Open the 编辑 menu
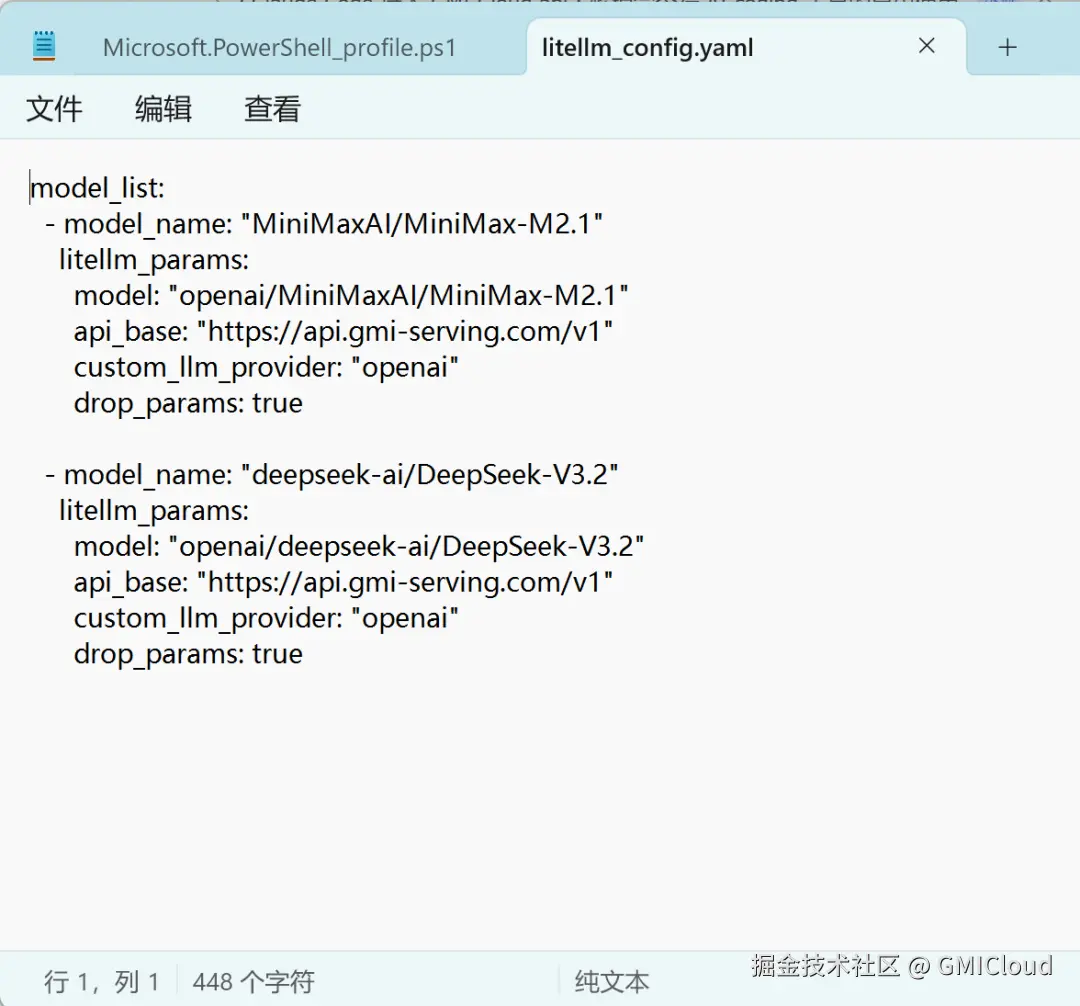This screenshot has width=1080, height=1006. (163, 109)
